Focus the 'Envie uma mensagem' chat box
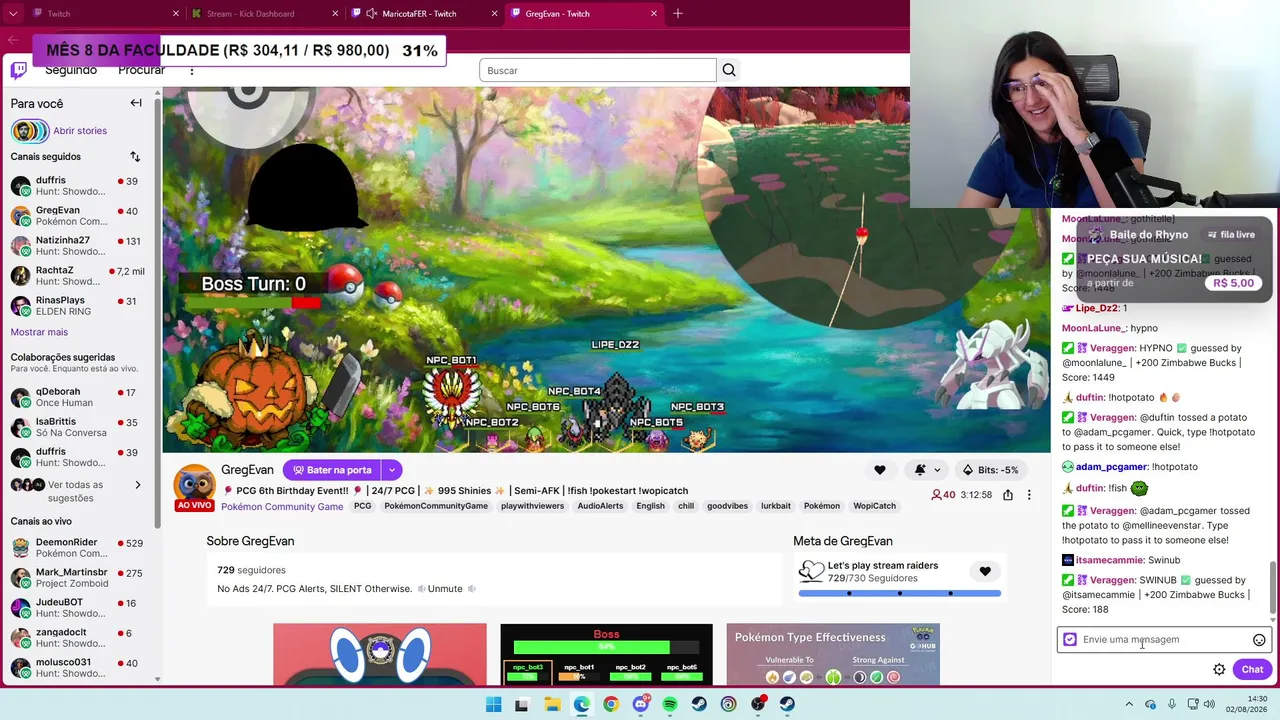 [x=1164, y=640]
